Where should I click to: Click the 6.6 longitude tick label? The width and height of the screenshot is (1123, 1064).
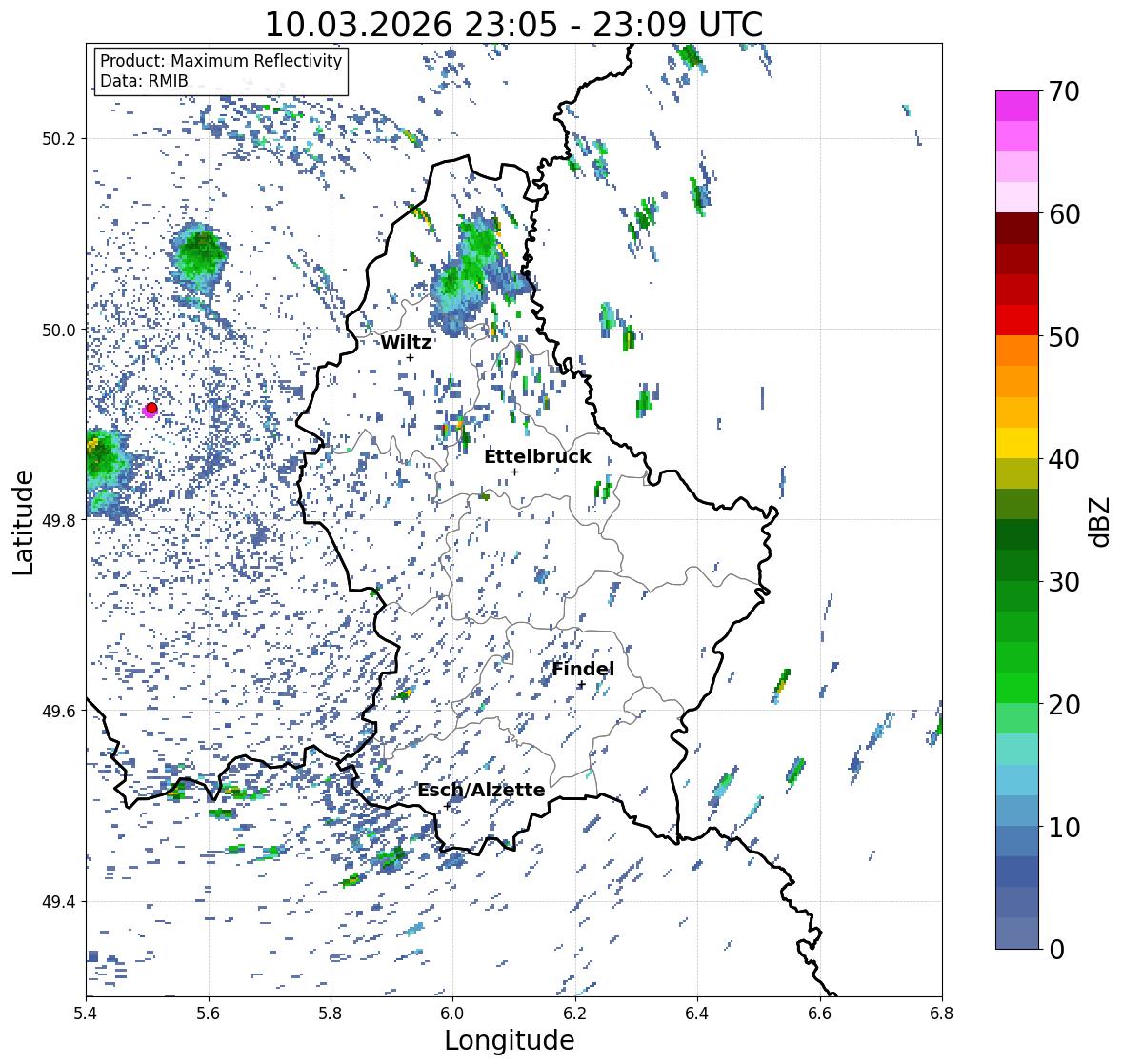coord(820,1014)
